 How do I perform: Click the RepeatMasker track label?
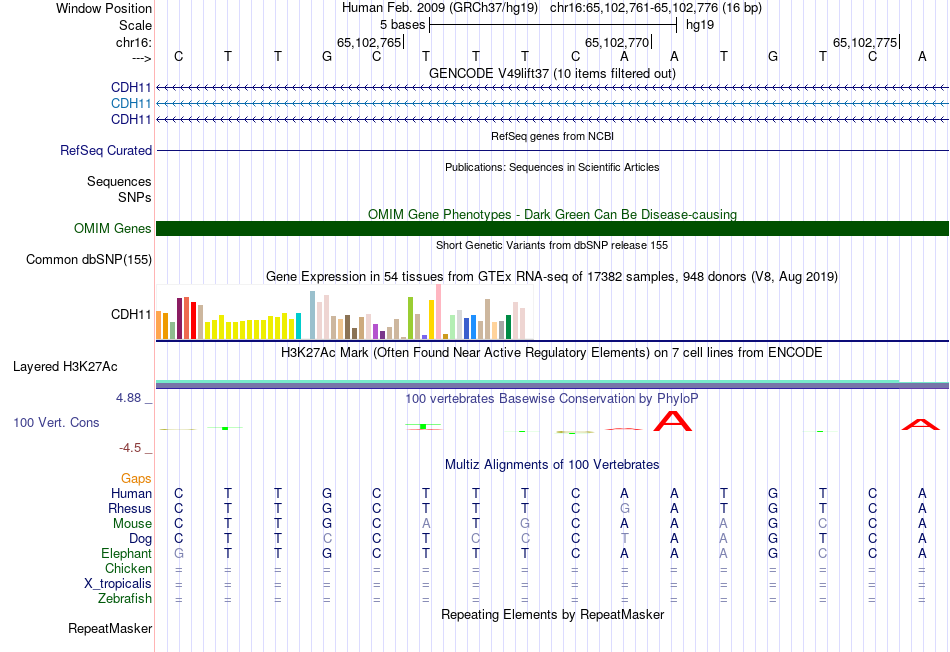110,628
